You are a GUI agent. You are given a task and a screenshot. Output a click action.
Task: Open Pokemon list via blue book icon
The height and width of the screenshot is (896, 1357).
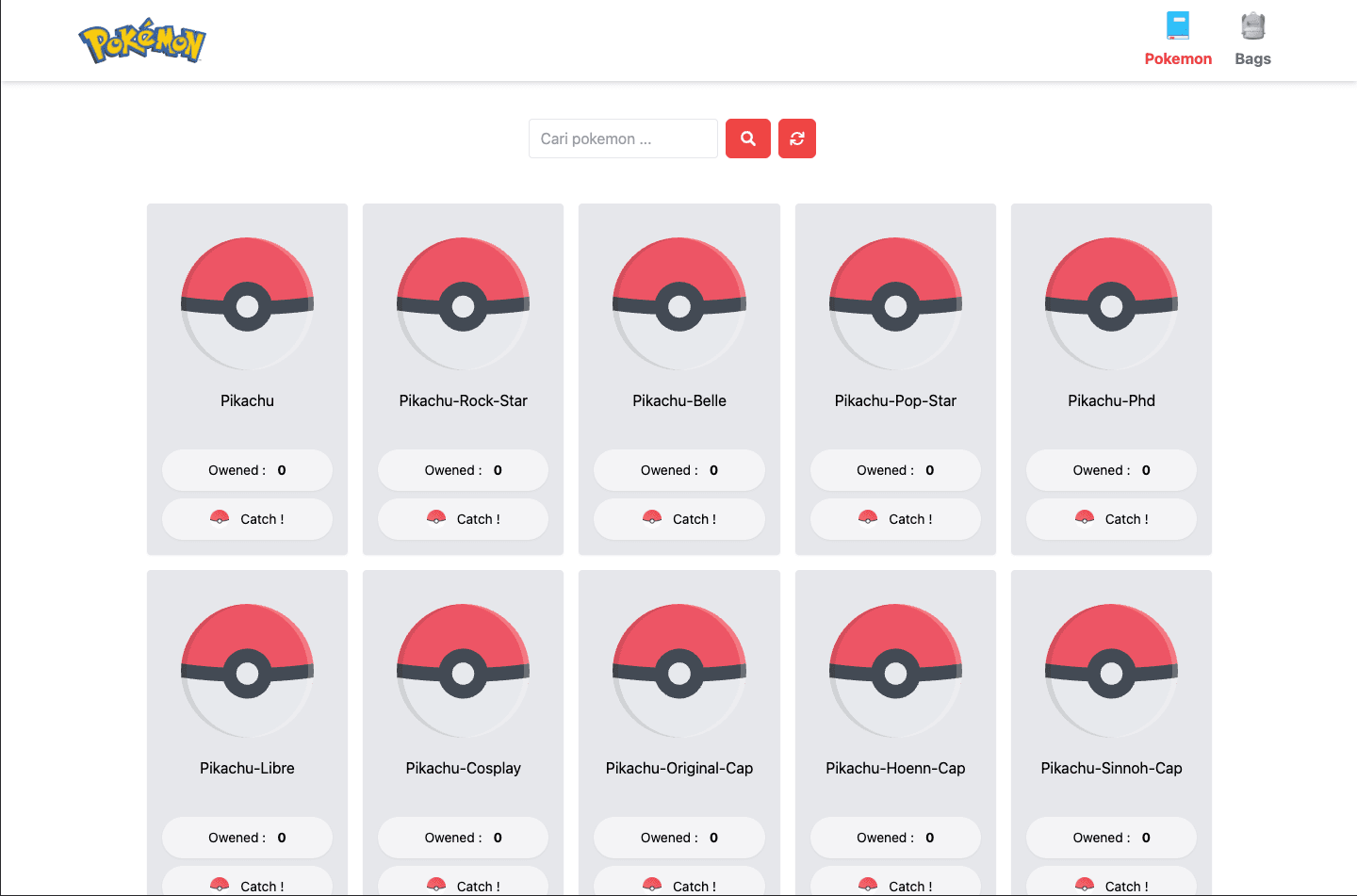1178,24
